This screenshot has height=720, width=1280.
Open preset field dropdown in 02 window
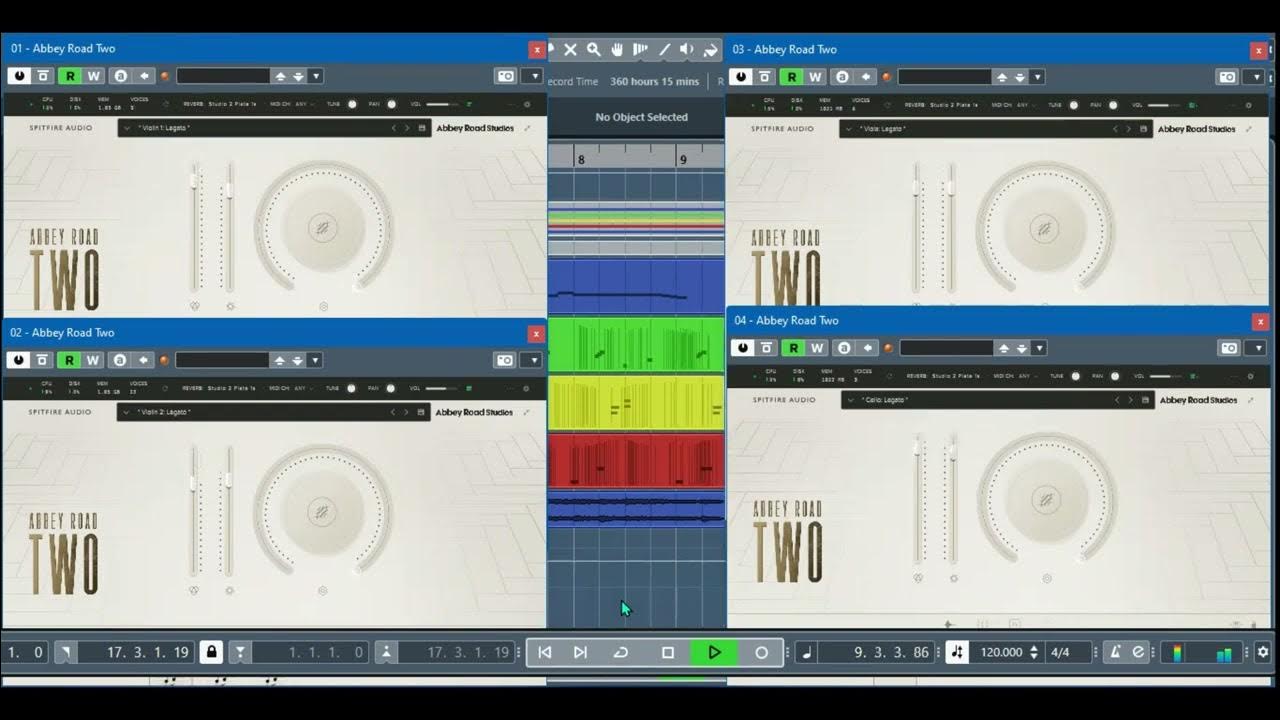pyautogui.click(x=315, y=360)
